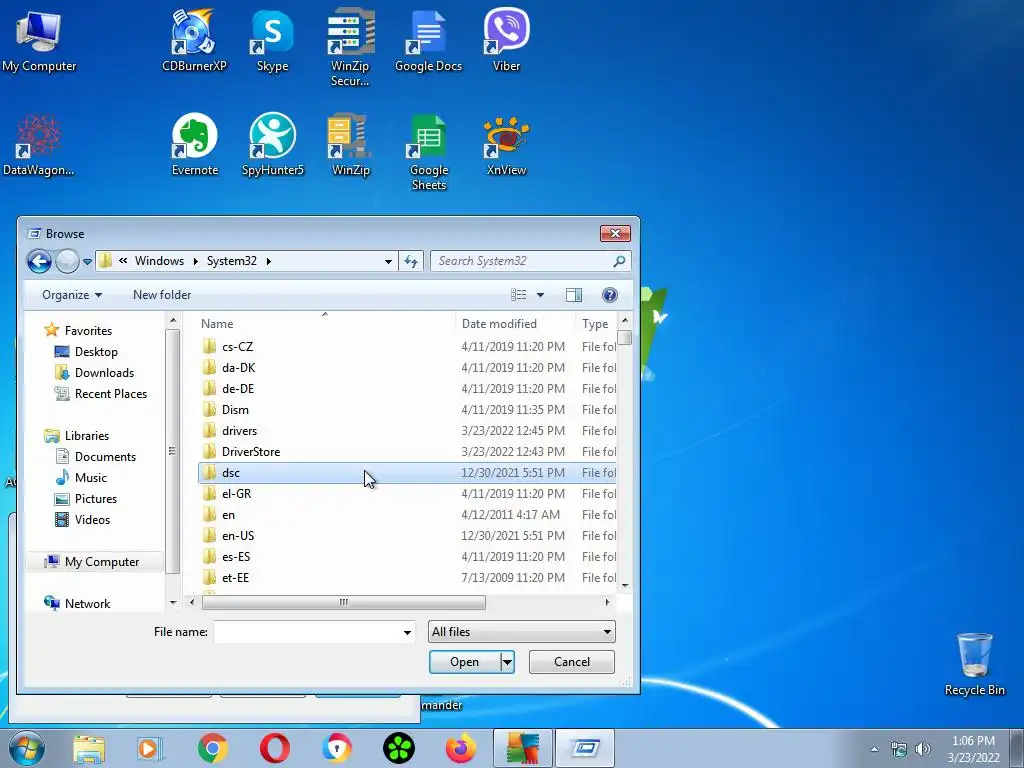Open the media player taskbar icon
Image resolution: width=1024 pixels, height=768 pixels.
click(x=151, y=748)
